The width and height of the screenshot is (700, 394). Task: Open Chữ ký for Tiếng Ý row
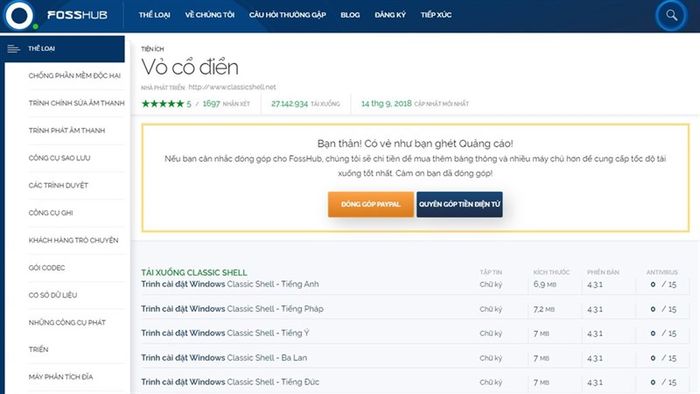click(x=491, y=333)
